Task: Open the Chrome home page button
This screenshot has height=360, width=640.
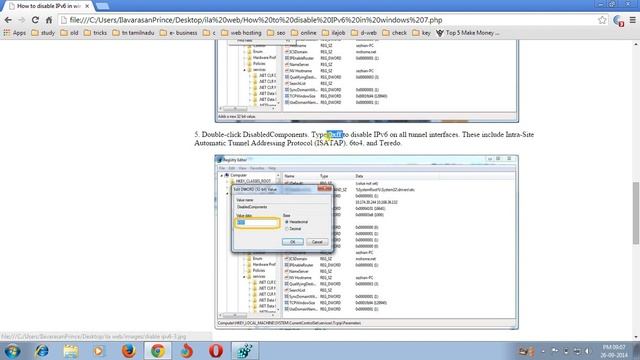Action: (x=49, y=20)
